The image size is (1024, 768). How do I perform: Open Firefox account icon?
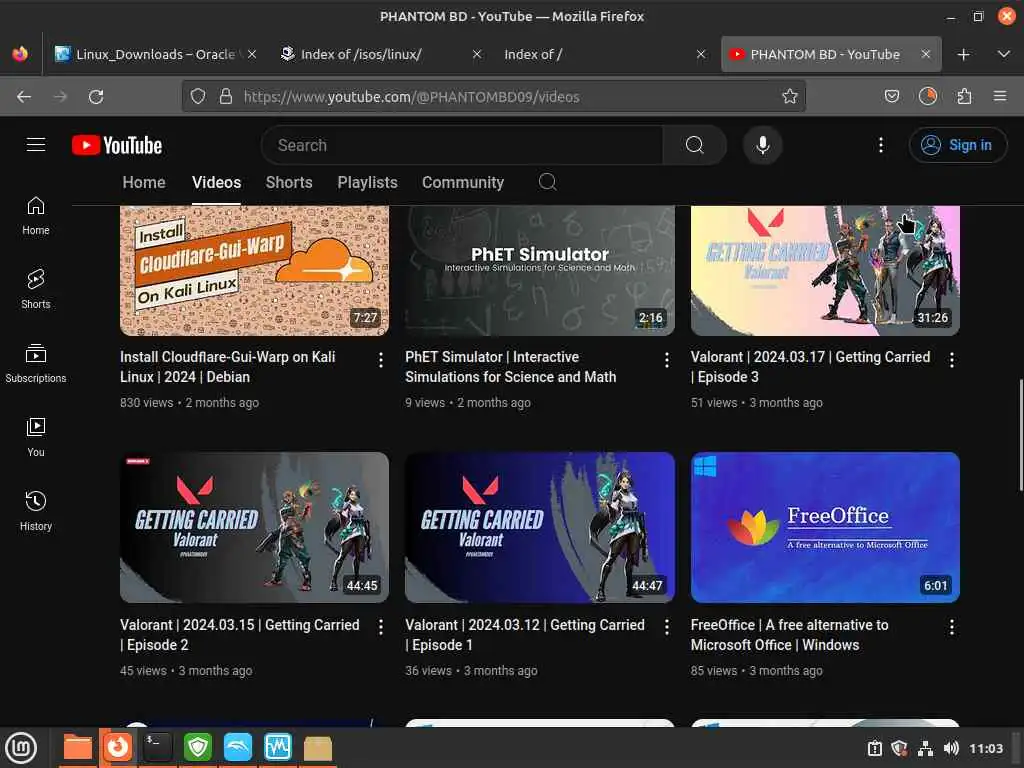[927, 97]
